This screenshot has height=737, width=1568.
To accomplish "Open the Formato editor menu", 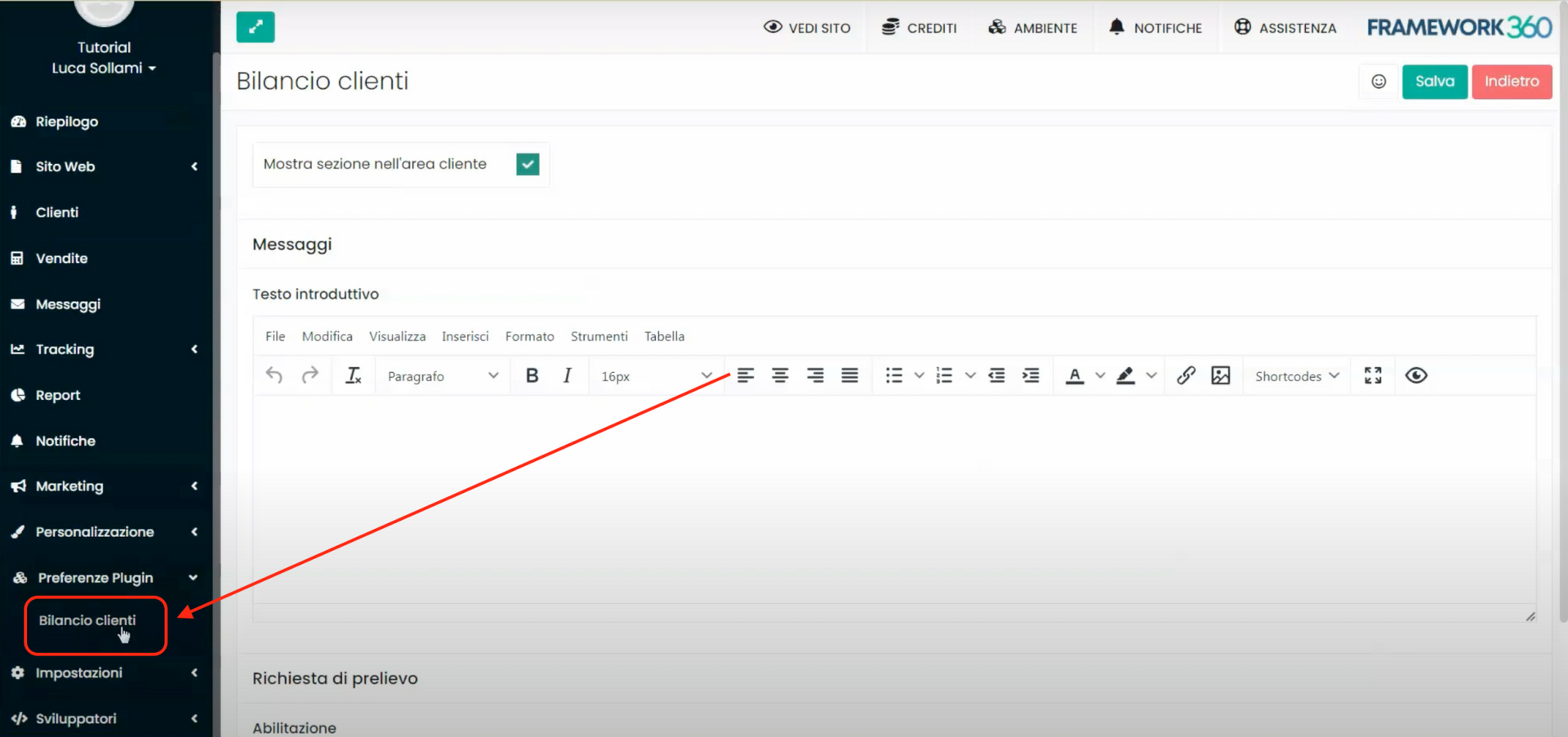I will [x=529, y=336].
